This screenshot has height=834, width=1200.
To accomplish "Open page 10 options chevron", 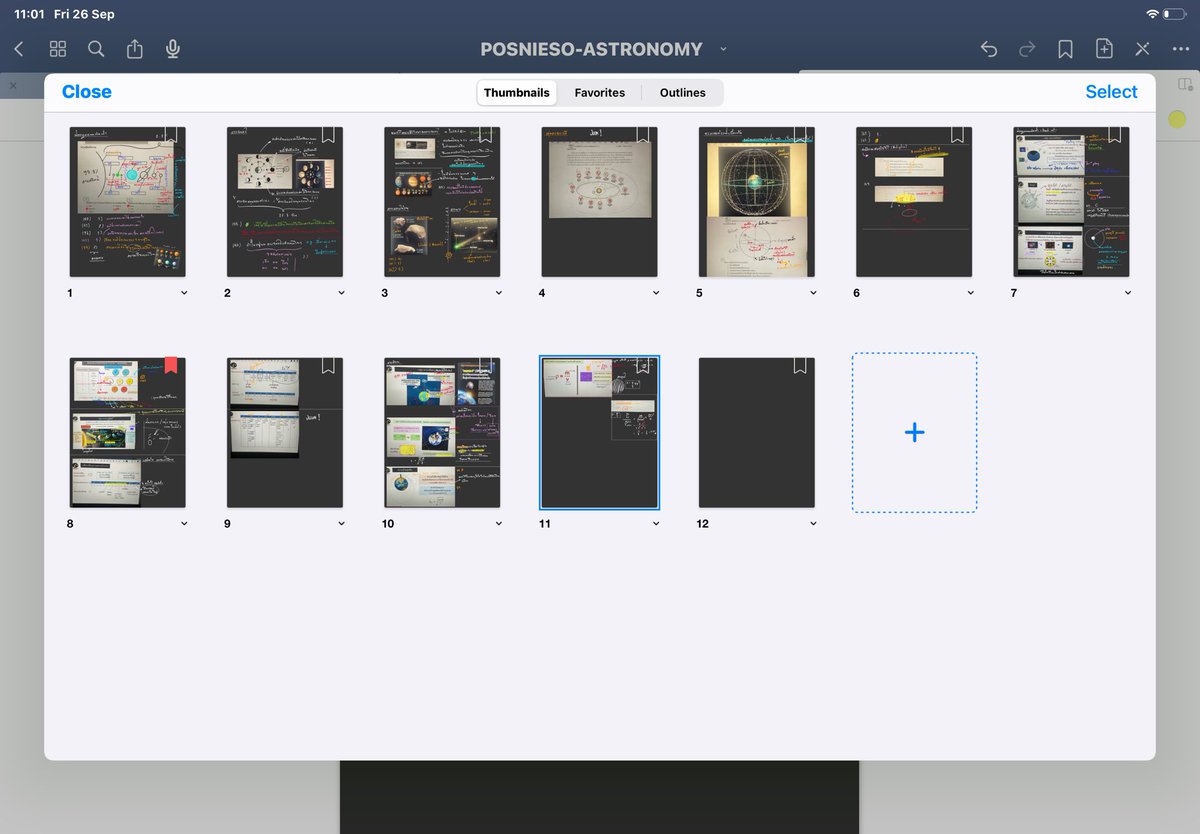I will pos(498,524).
